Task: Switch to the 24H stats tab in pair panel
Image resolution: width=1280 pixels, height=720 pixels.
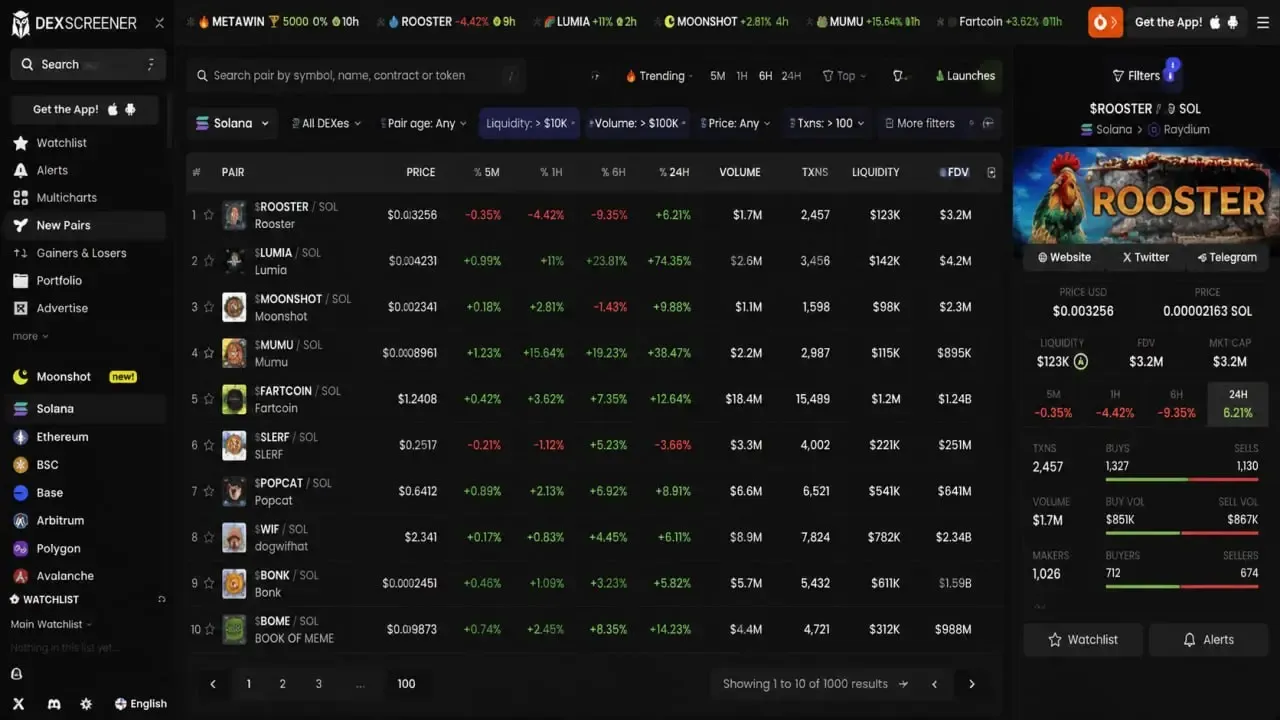Action: click(1237, 403)
